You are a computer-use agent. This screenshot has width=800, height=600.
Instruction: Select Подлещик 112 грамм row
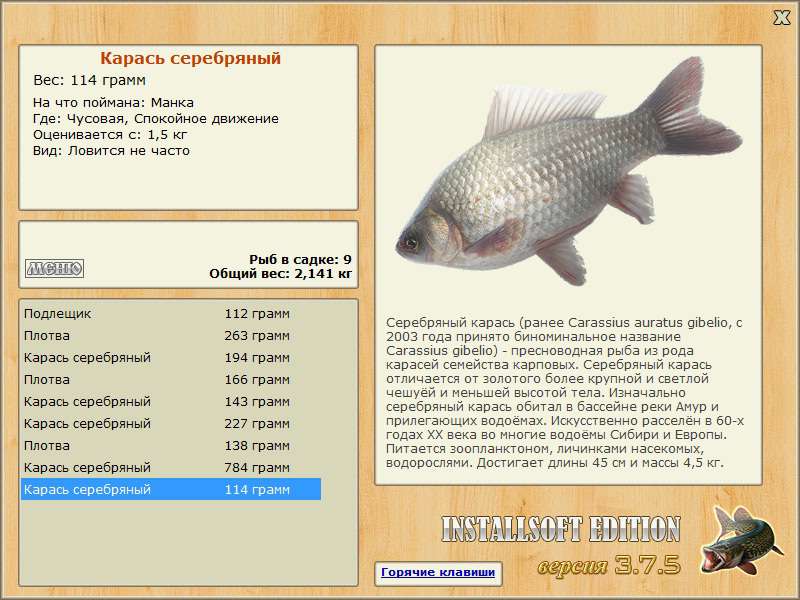[171, 314]
